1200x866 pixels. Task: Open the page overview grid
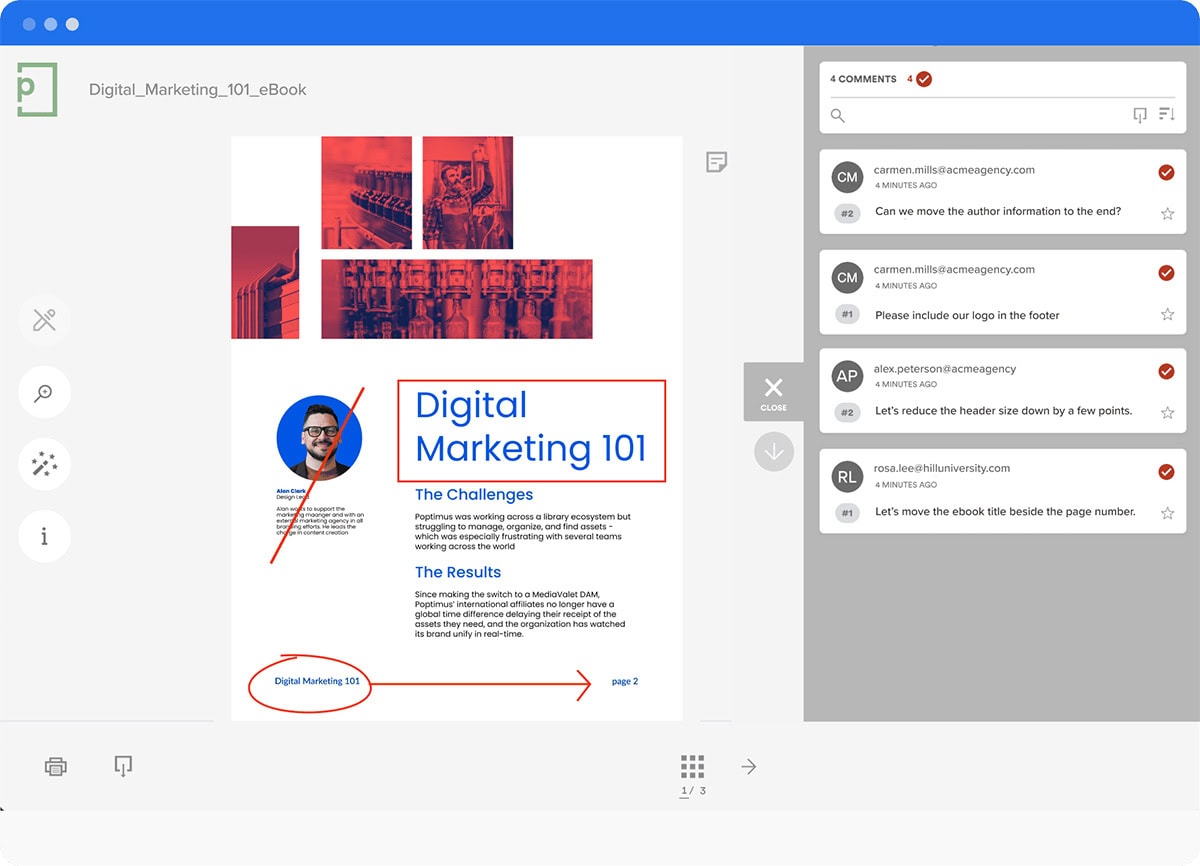click(692, 768)
